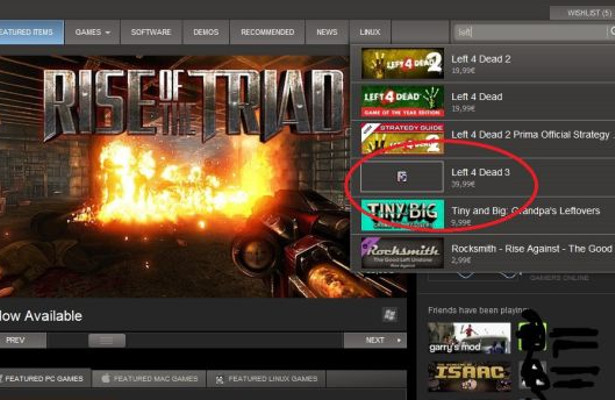Image resolution: width=615 pixels, height=400 pixels.
Task: Click the Windows platform icon on the banner
Action: tap(389, 315)
